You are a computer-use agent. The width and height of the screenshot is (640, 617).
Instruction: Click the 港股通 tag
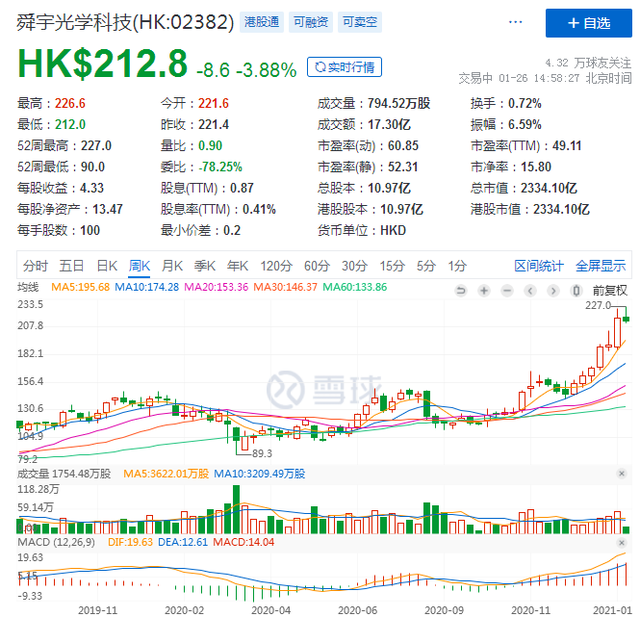click(x=262, y=22)
